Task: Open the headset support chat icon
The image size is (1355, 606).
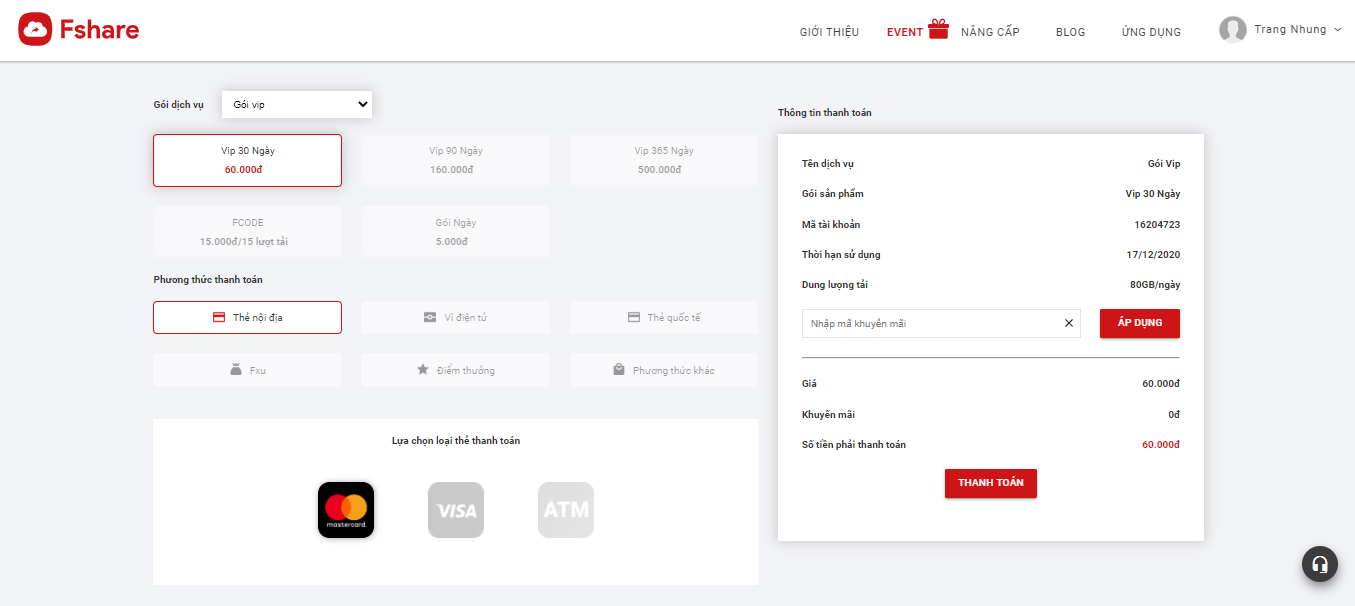Action: tap(1320, 564)
